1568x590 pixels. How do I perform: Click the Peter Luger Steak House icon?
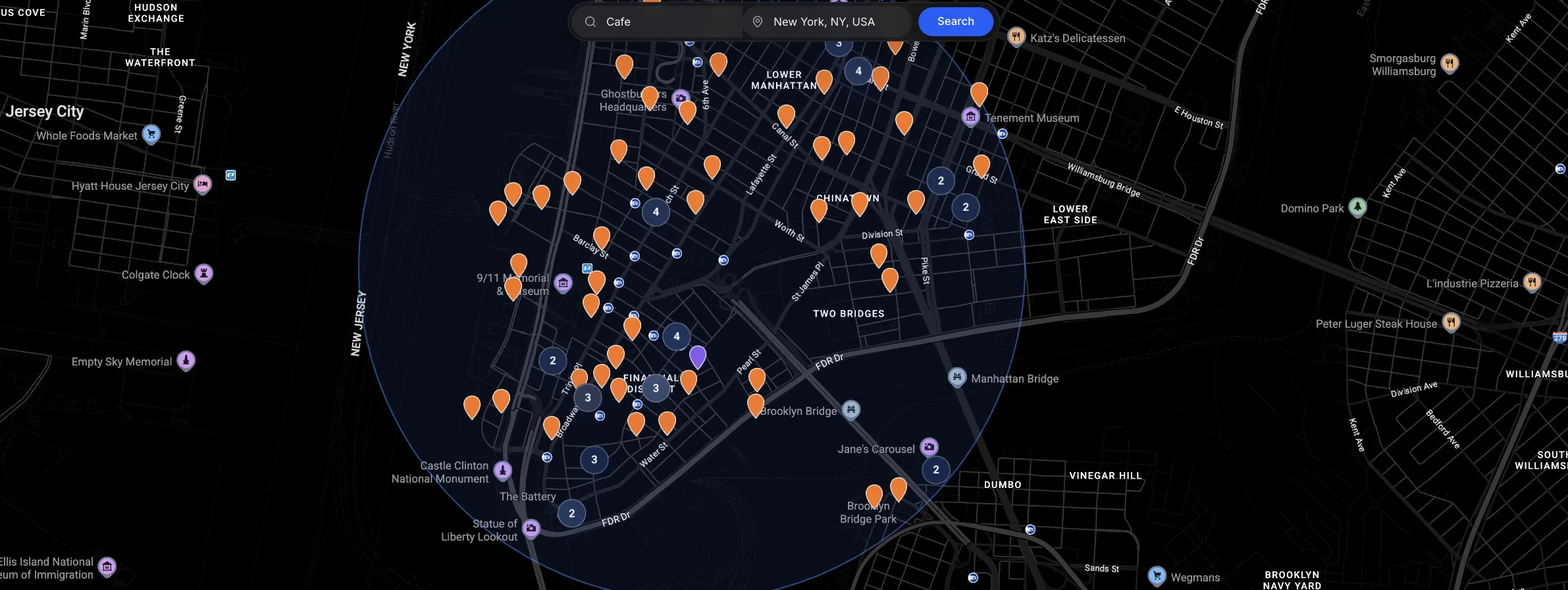tap(1451, 323)
